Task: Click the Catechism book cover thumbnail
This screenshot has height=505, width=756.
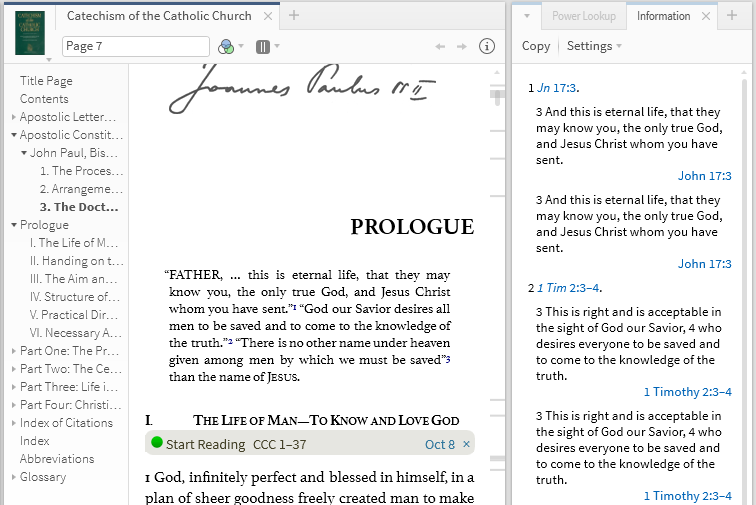Action: point(30,33)
